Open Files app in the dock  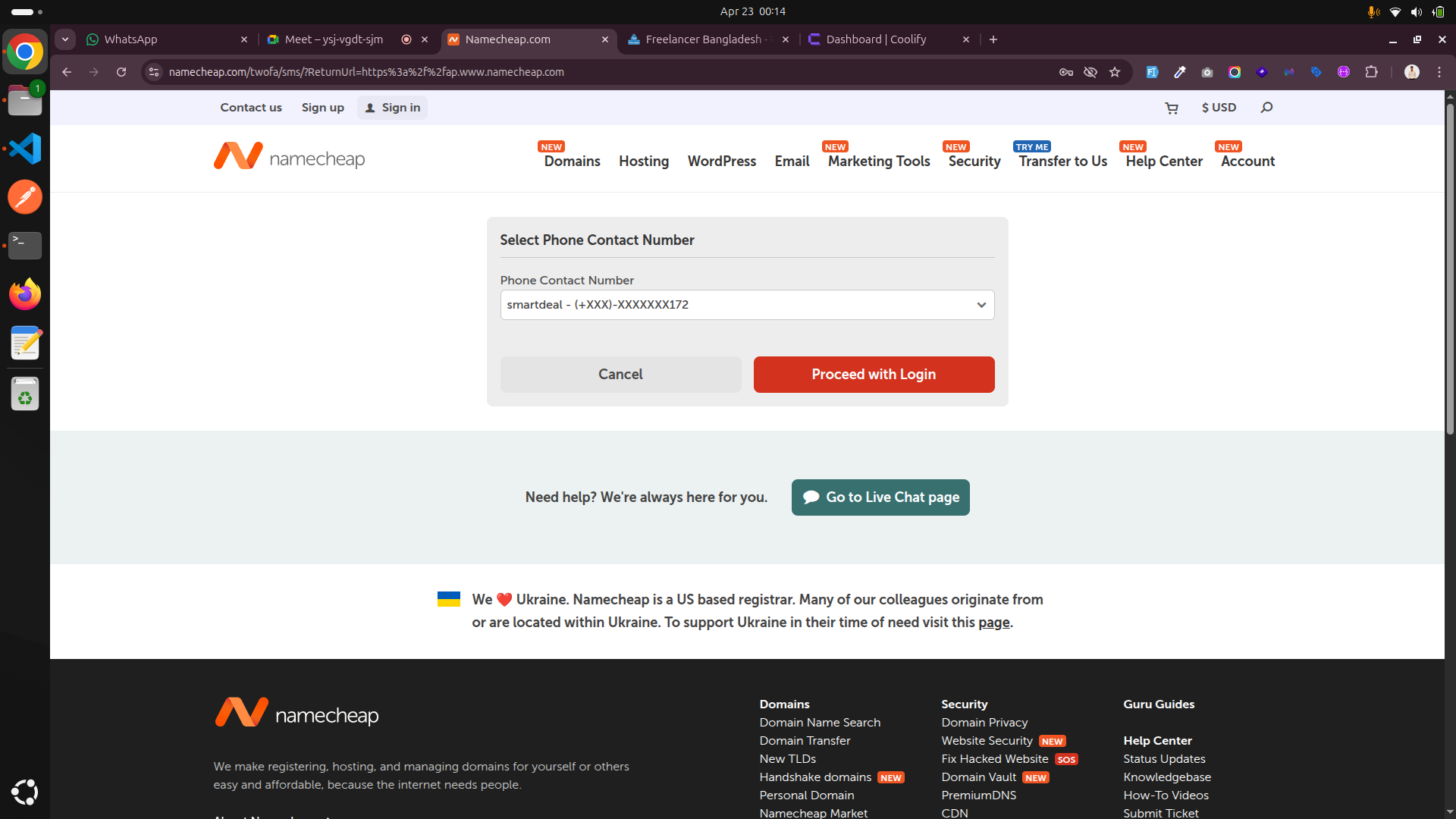[x=25, y=100]
